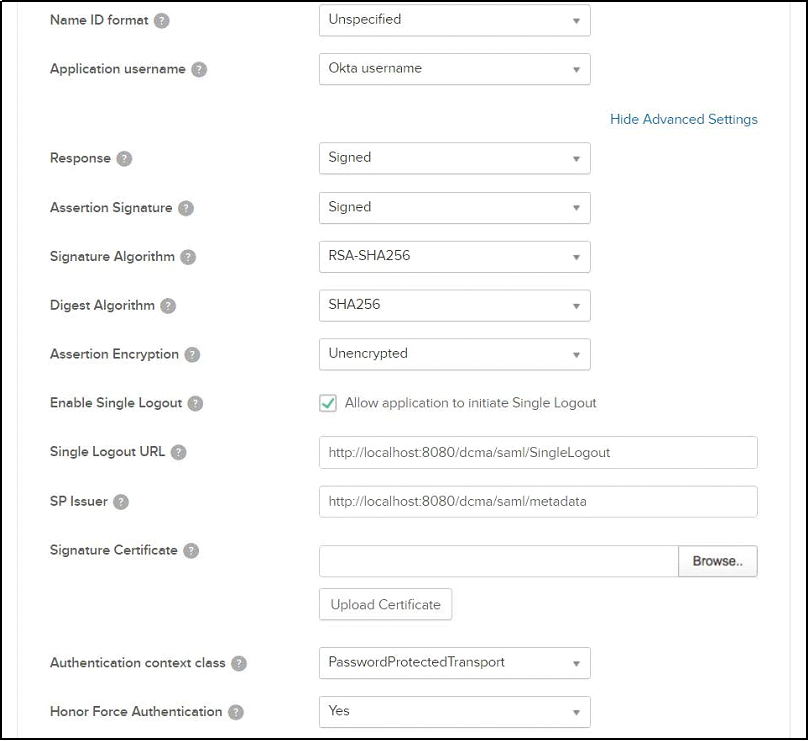This screenshot has width=809, height=741.
Task: Click help icon beside Assertion Signature
Action: tap(186, 208)
